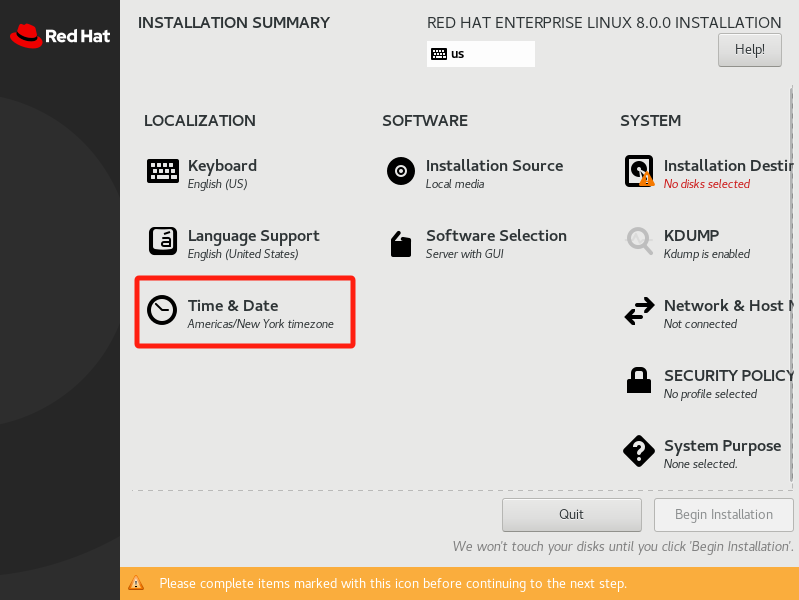Click the Quit button
The height and width of the screenshot is (600, 799).
tap(572, 514)
